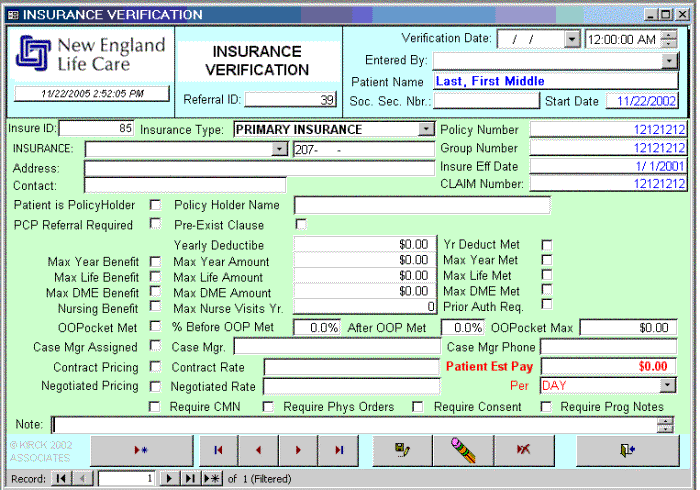Screen dimensions: 700x490
Task: Check Require CMN box
Action: 154,407
